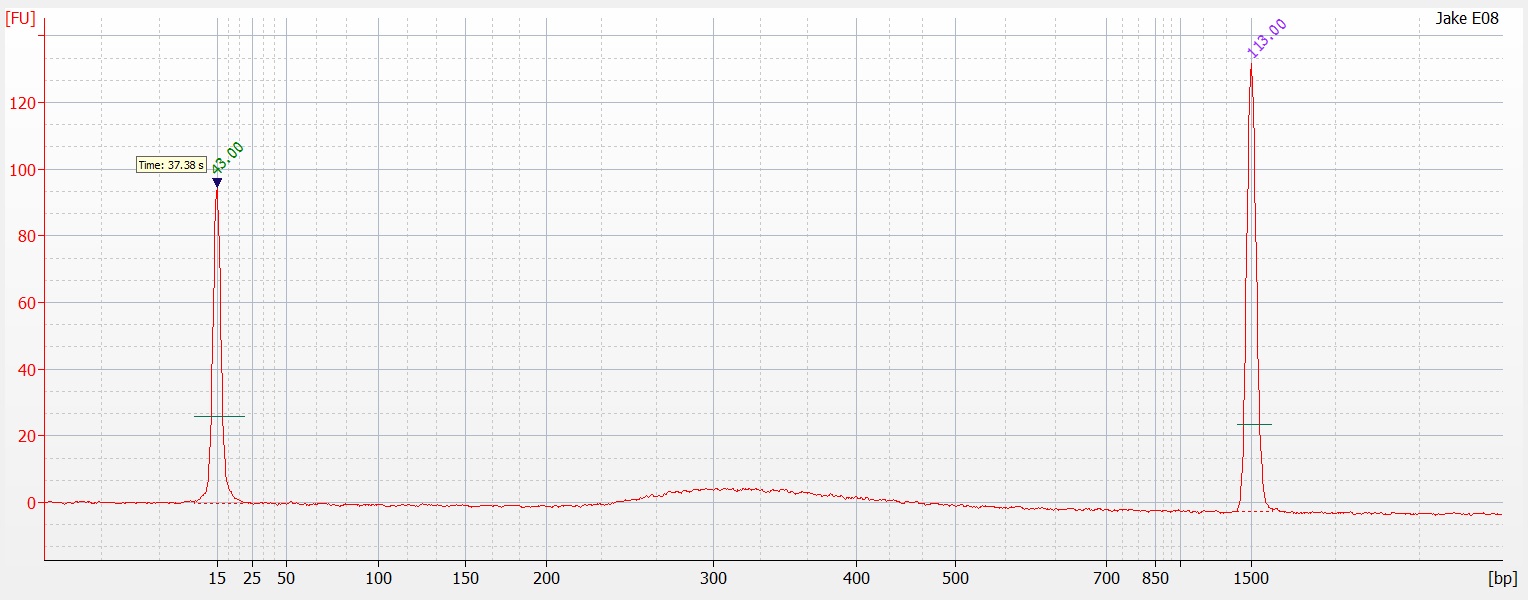This screenshot has height=600, width=1528.
Task: Click the 500 x-axis tick label
Action: [x=955, y=578]
